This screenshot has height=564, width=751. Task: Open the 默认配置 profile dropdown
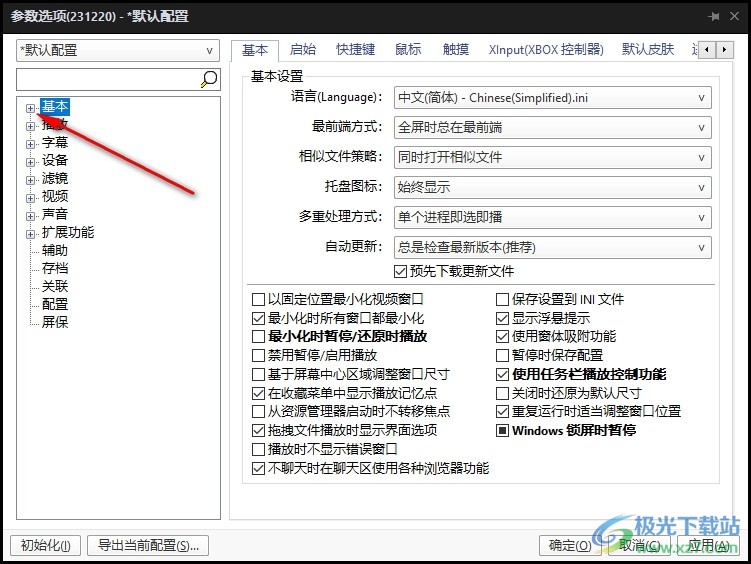(118, 50)
